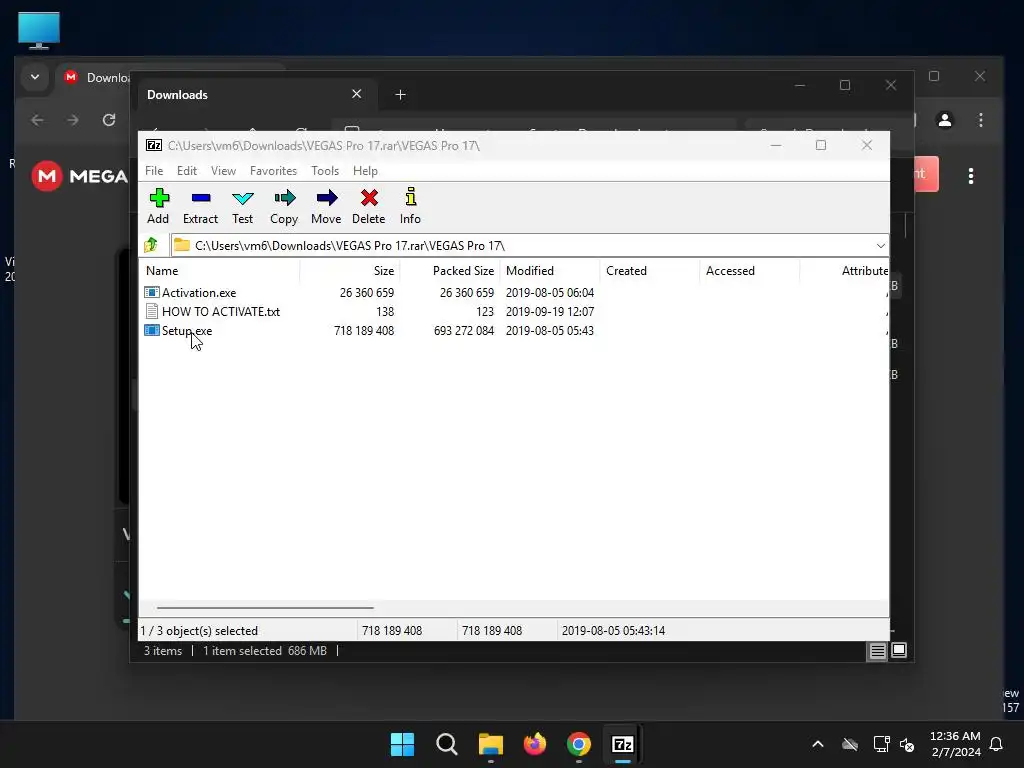Open MEGA page three-dot options menu
The width and height of the screenshot is (1024, 768).
971,176
